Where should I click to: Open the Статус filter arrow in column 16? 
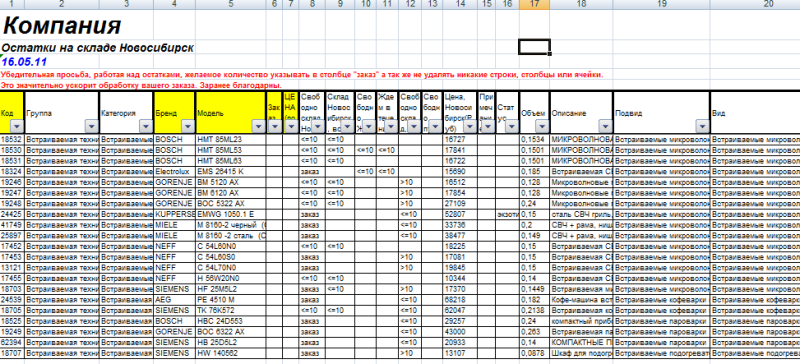tap(512, 126)
